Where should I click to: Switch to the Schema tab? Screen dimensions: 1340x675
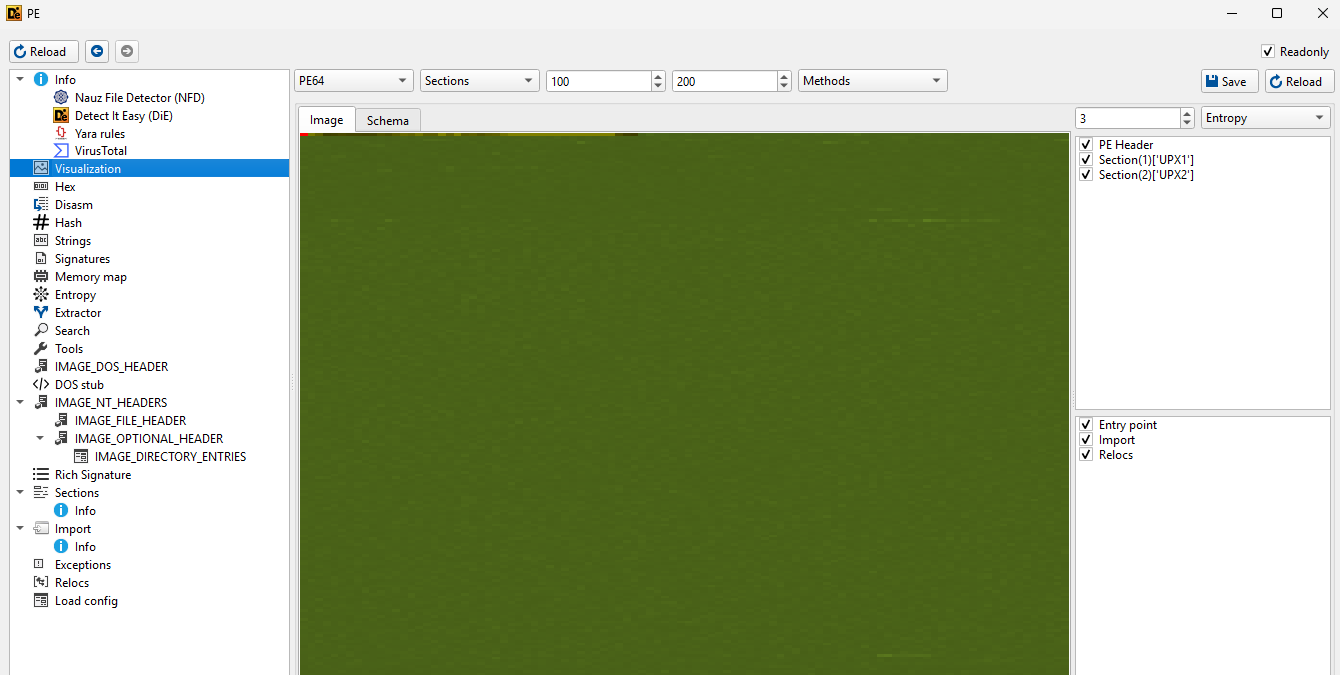tap(387, 121)
